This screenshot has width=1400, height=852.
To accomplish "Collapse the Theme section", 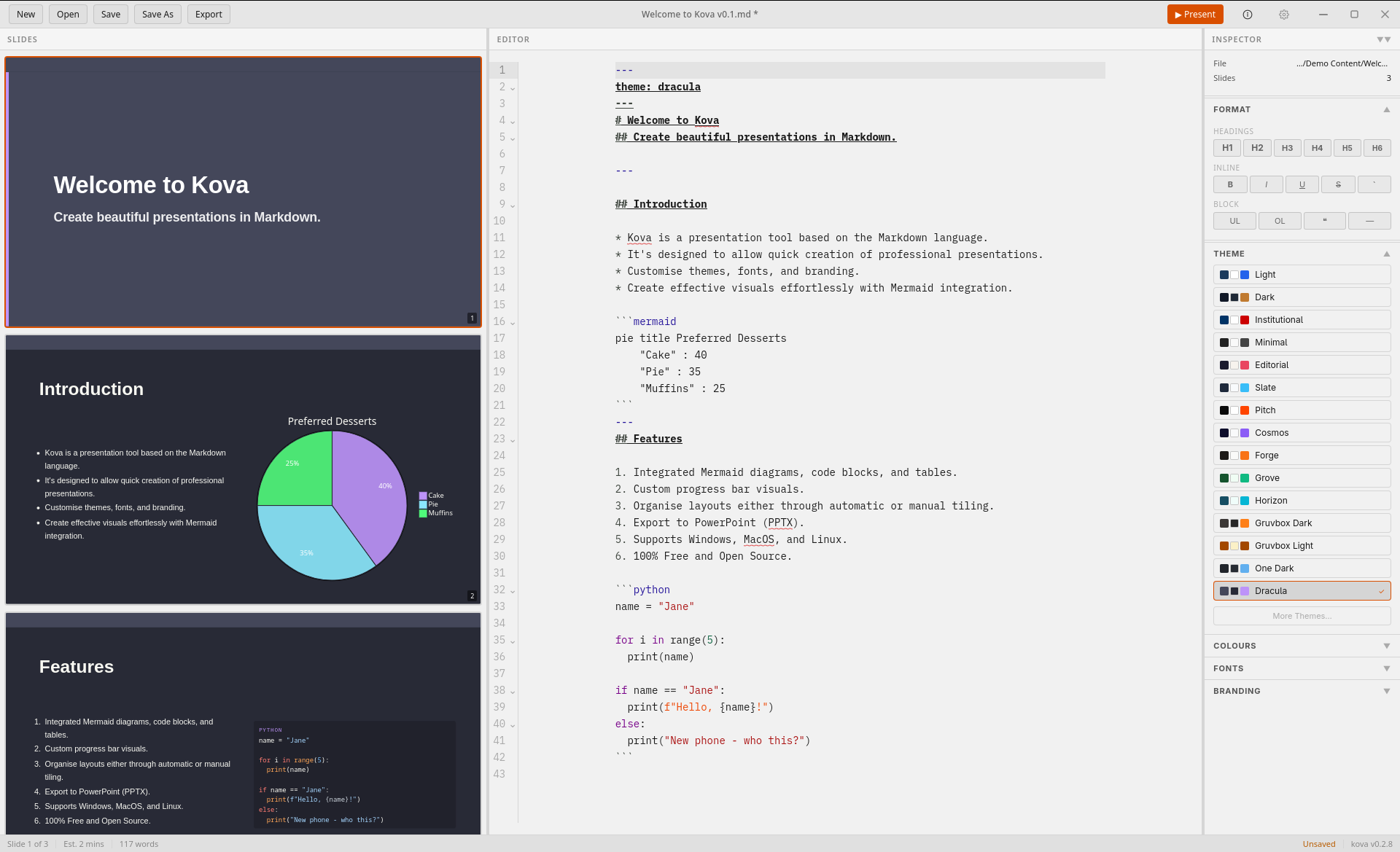I will pyautogui.click(x=1386, y=254).
